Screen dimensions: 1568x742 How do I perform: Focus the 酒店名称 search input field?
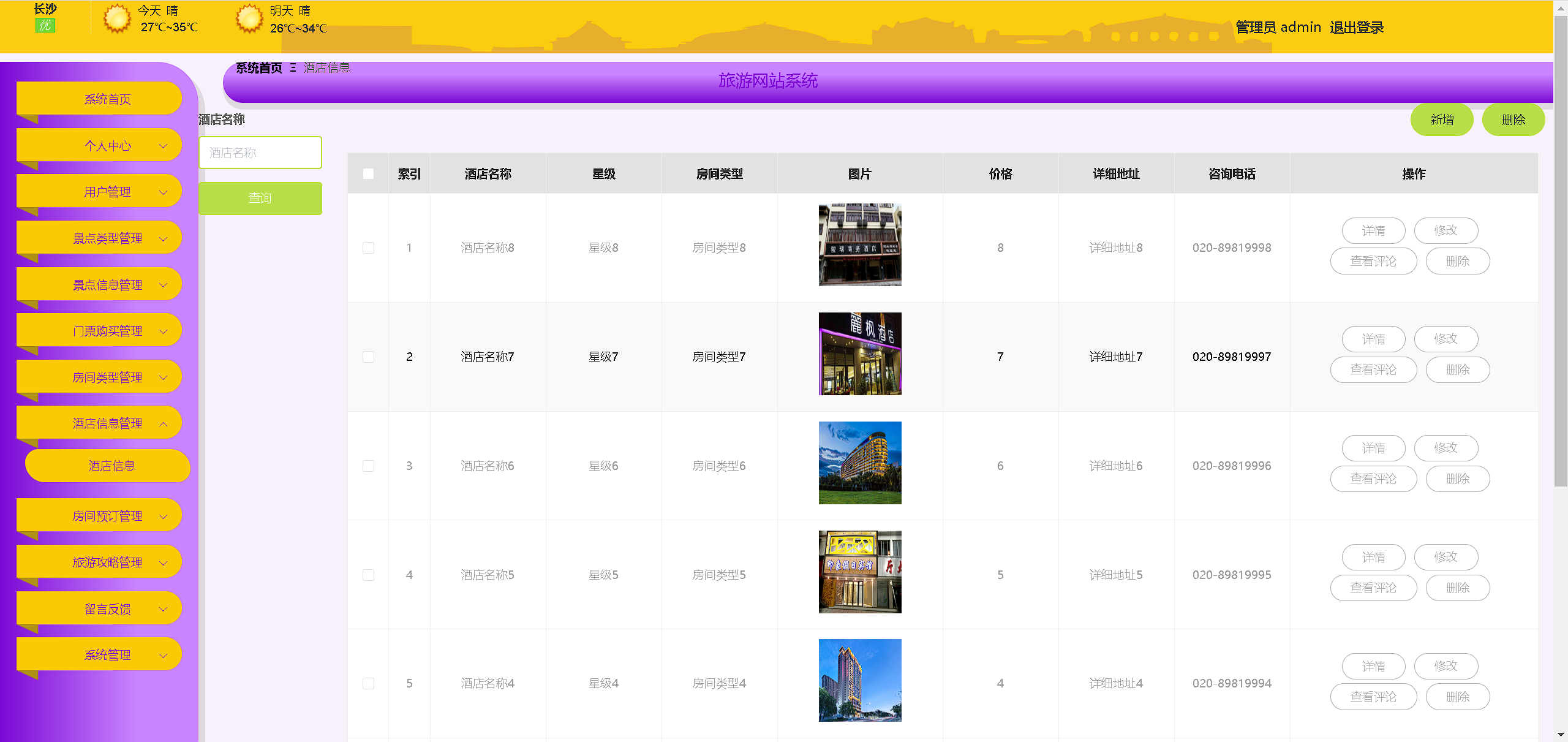pos(260,153)
